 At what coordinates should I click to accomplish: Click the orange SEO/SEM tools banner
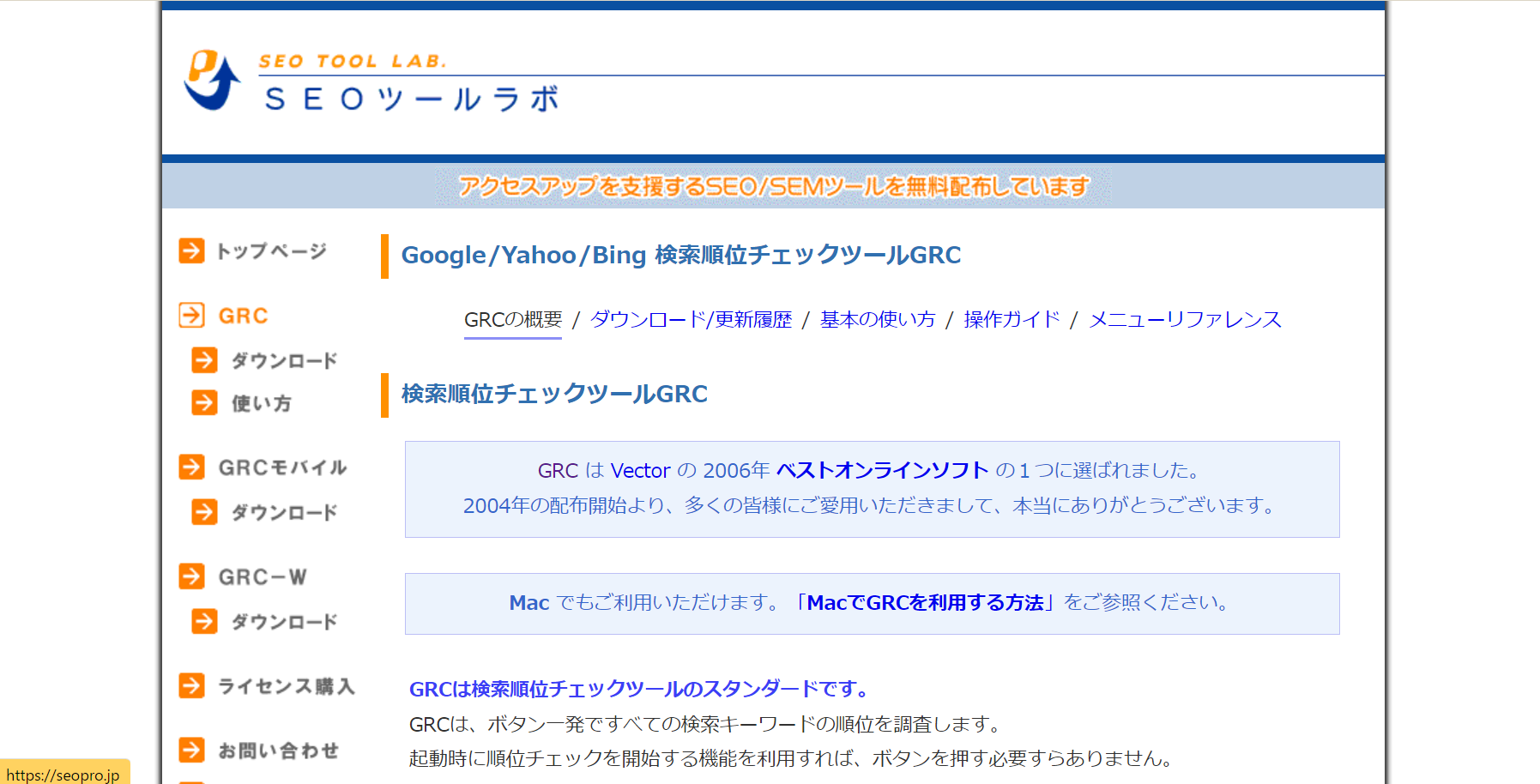click(773, 186)
